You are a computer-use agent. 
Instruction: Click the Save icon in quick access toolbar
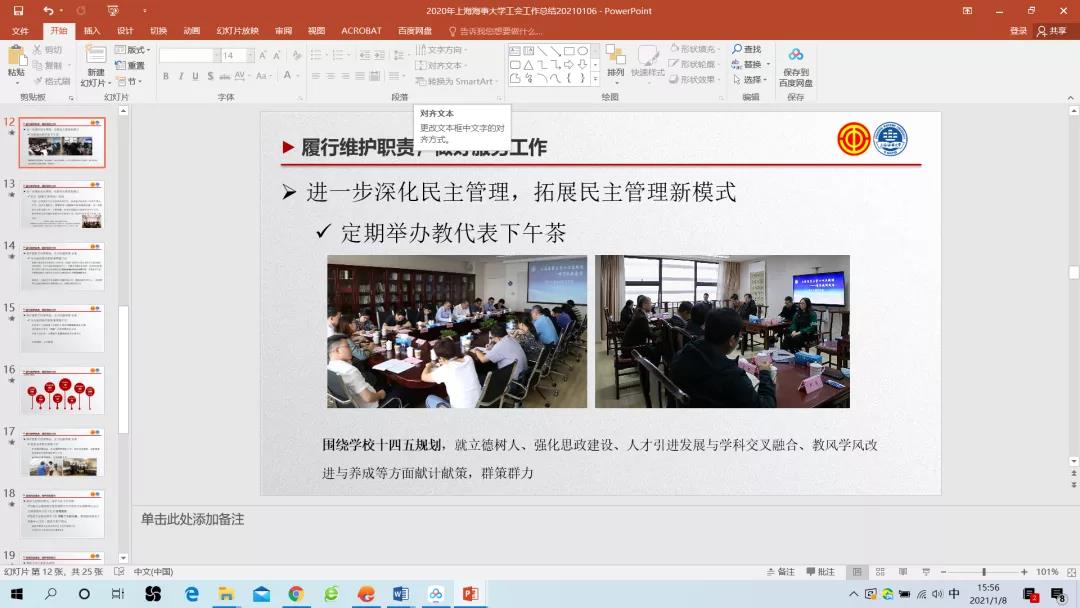18,10
